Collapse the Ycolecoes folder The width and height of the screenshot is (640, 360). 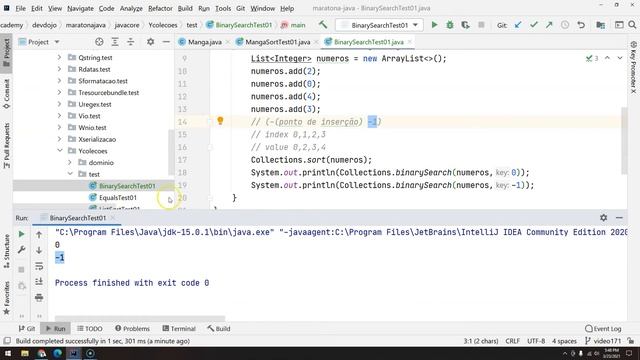(x=60, y=151)
